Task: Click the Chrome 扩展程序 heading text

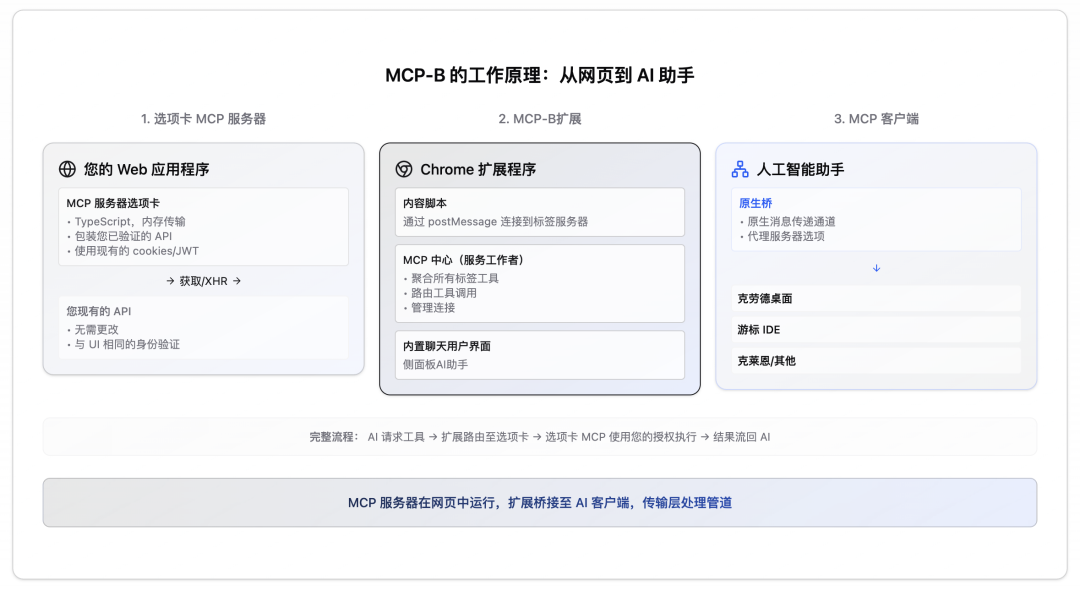Action: [478, 169]
